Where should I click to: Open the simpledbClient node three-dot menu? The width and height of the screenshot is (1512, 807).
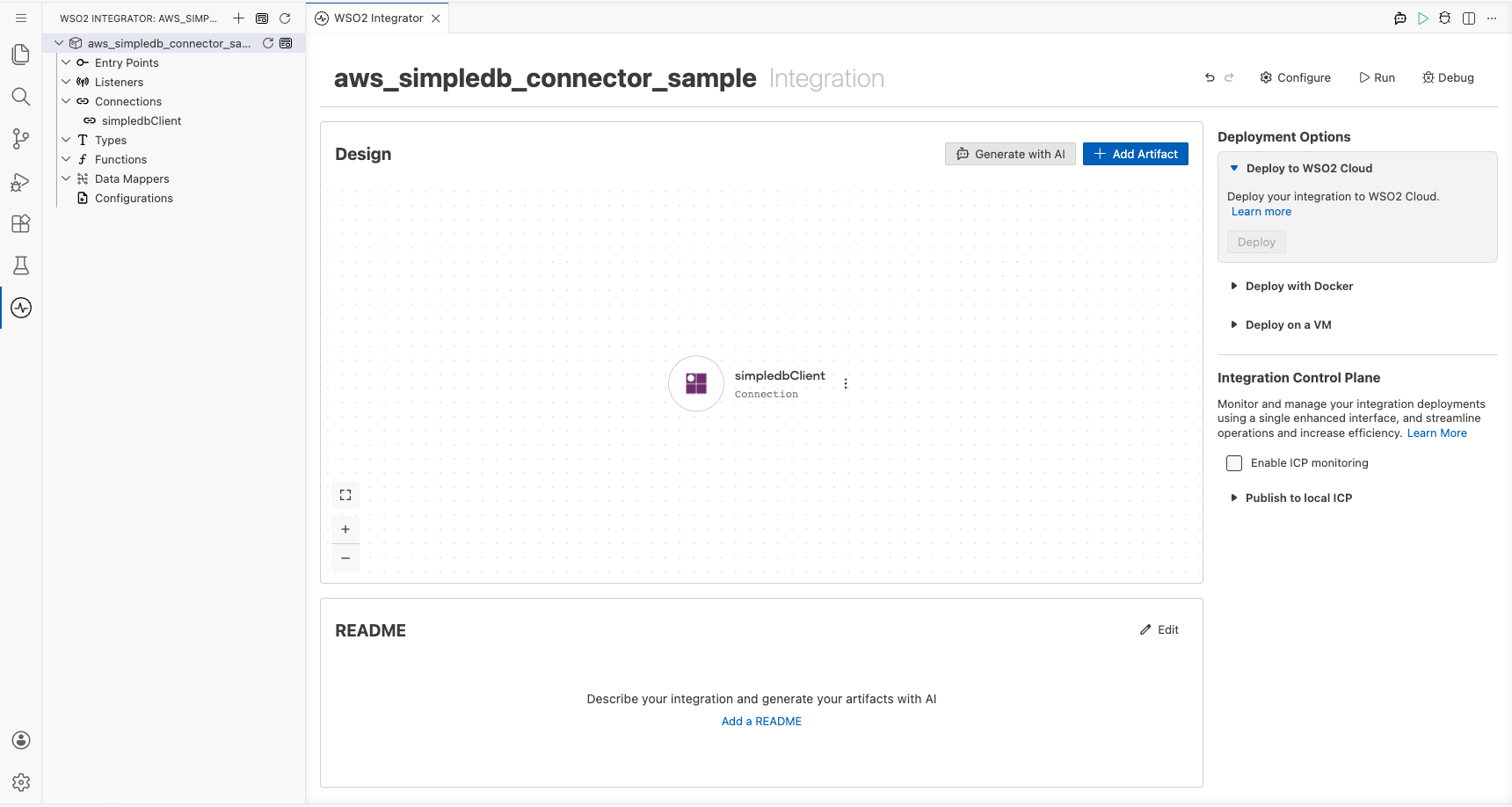click(846, 383)
